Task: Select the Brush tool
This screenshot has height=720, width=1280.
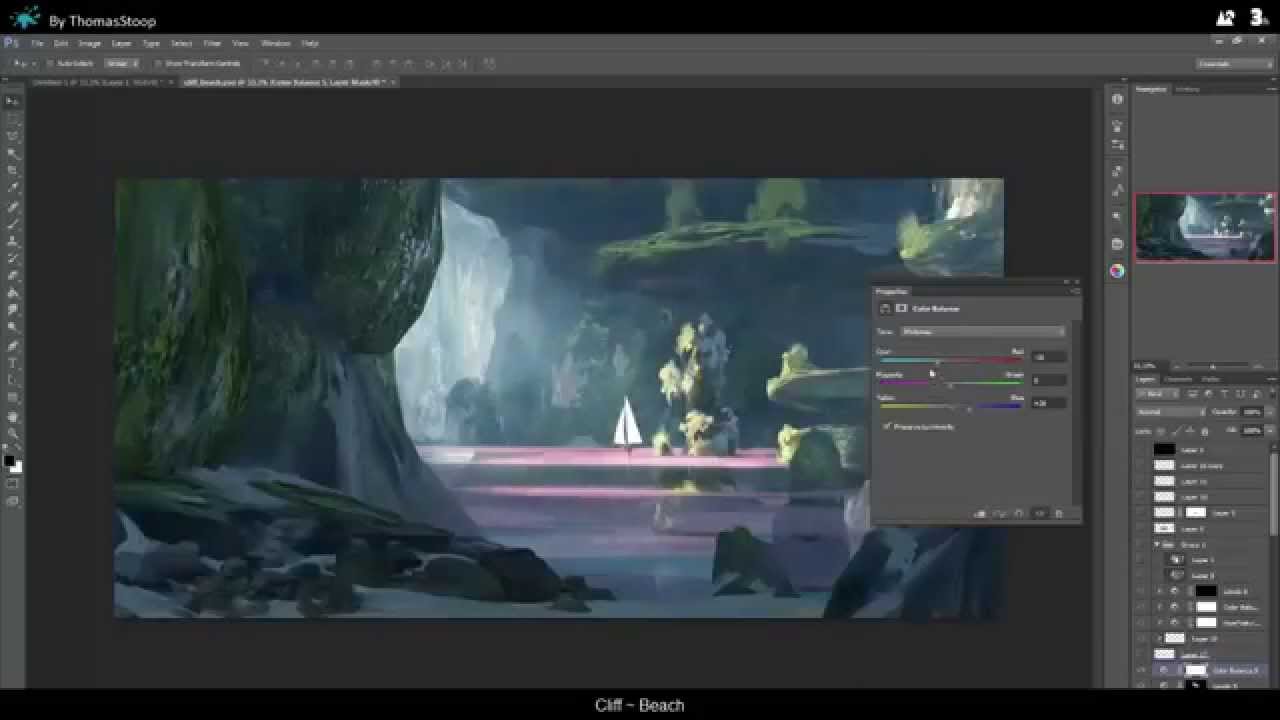Action: click(x=12, y=223)
